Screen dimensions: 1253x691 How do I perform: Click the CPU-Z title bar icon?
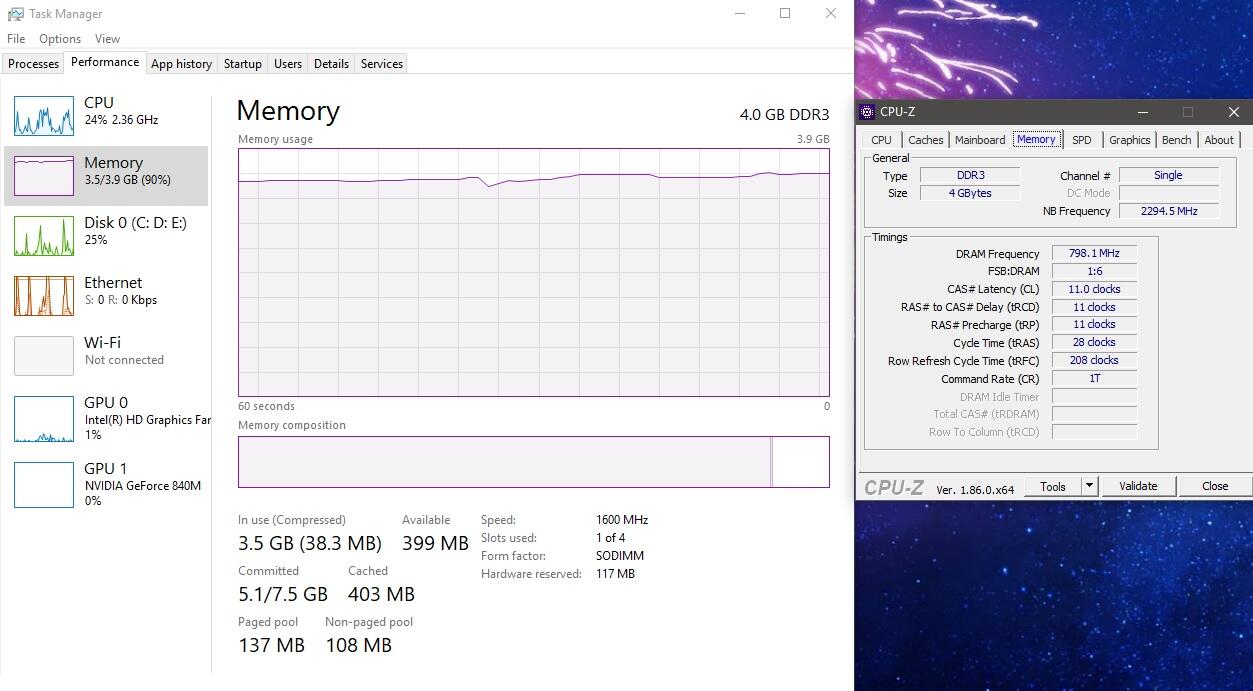point(867,112)
